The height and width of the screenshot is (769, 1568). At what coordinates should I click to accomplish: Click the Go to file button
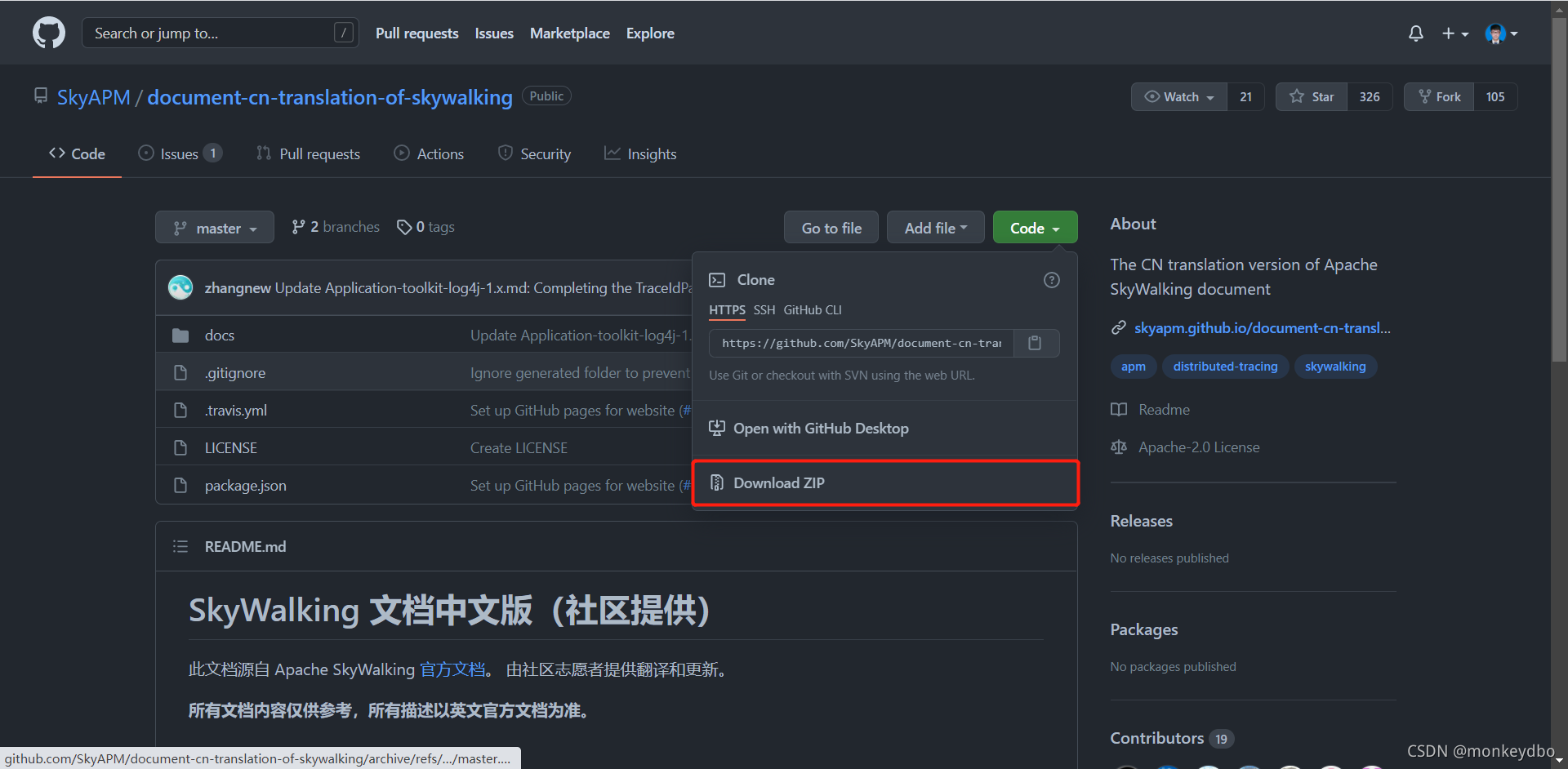pyautogui.click(x=831, y=228)
